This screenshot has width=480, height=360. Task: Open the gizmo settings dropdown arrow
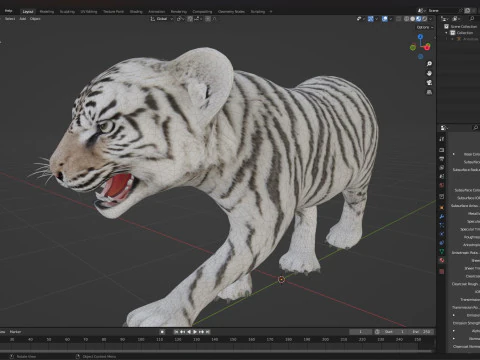click(377, 19)
